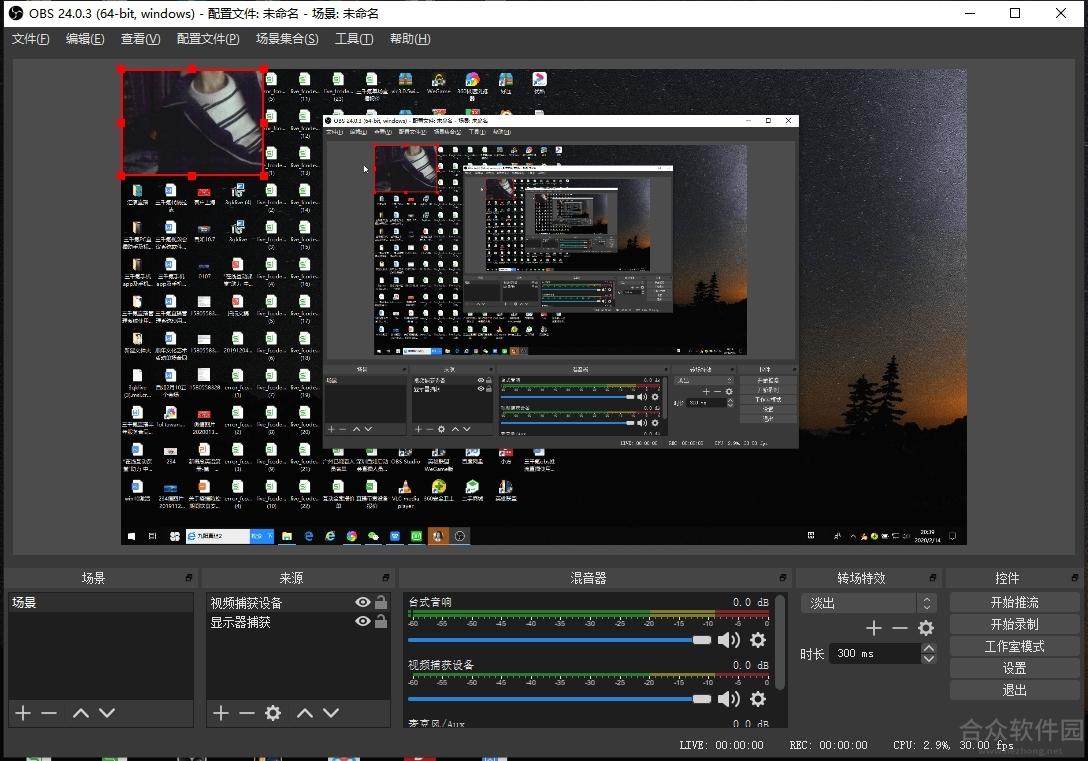Screen dimensions: 1088x761
Task: Hide the 显示器捕获 source via eye icon
Action: [x=362, y=621]
